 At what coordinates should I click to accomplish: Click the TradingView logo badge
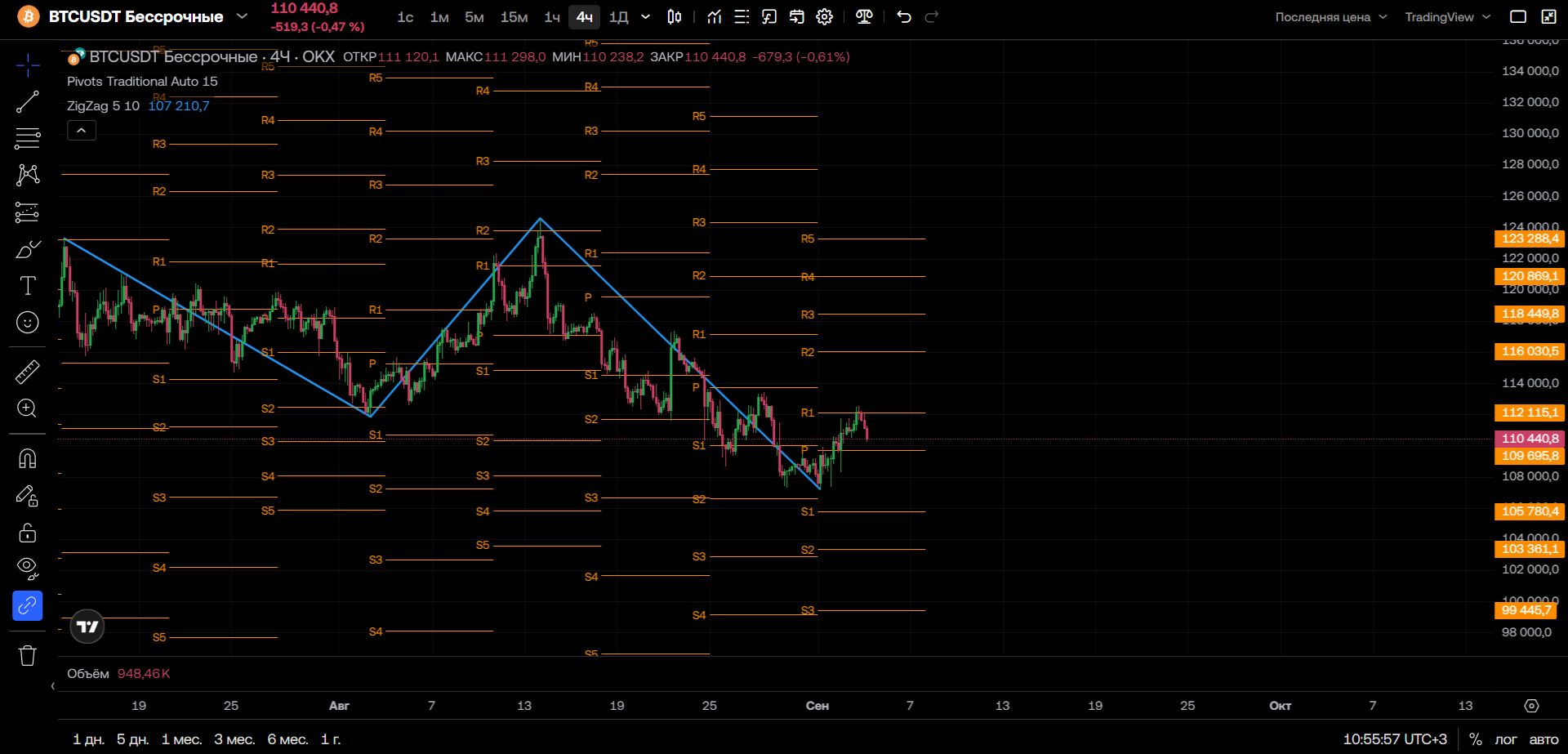click(87, 627)
